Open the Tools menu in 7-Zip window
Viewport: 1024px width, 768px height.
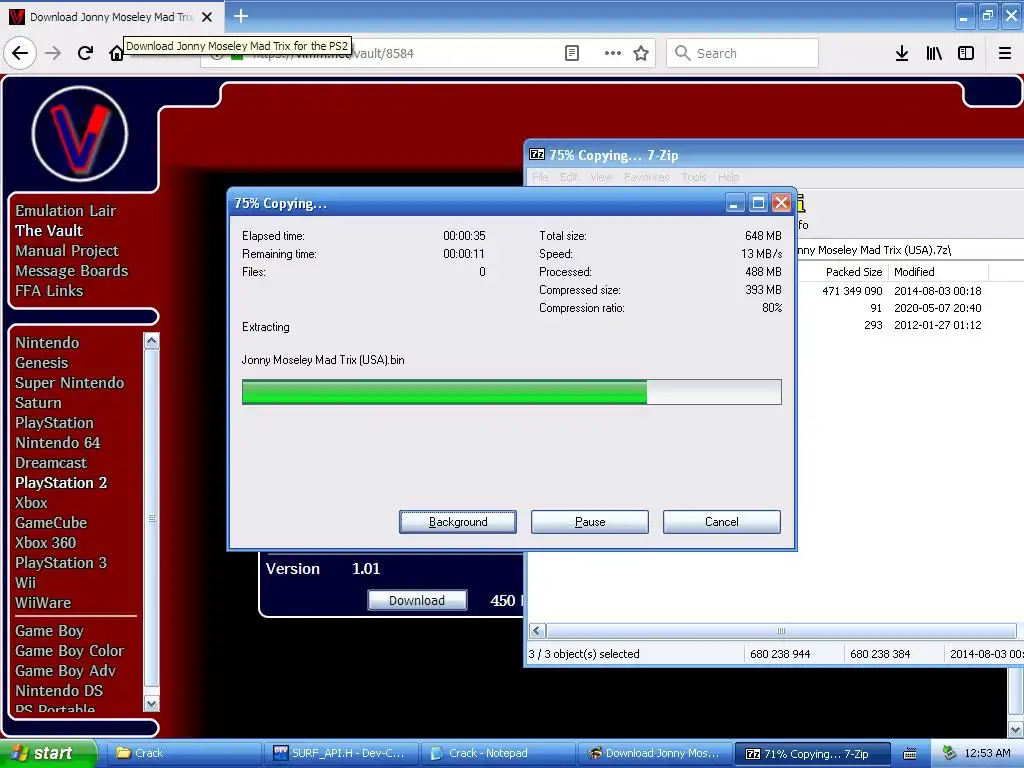(x=694, y=177)
